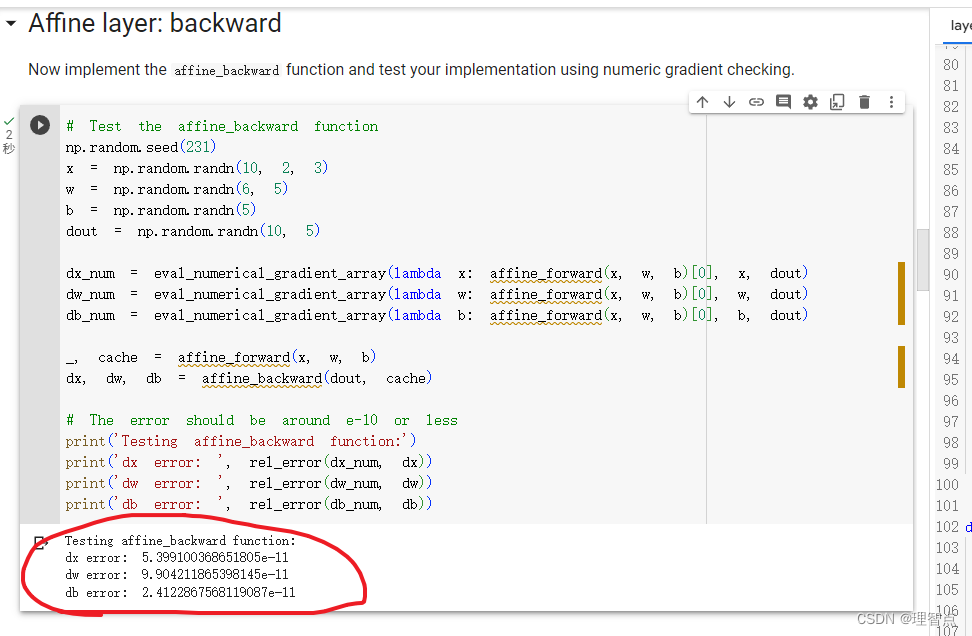Click the 'Affine layer: backward' heading
The width and height of the screenshot is (972, 636).
click(155, 24)
